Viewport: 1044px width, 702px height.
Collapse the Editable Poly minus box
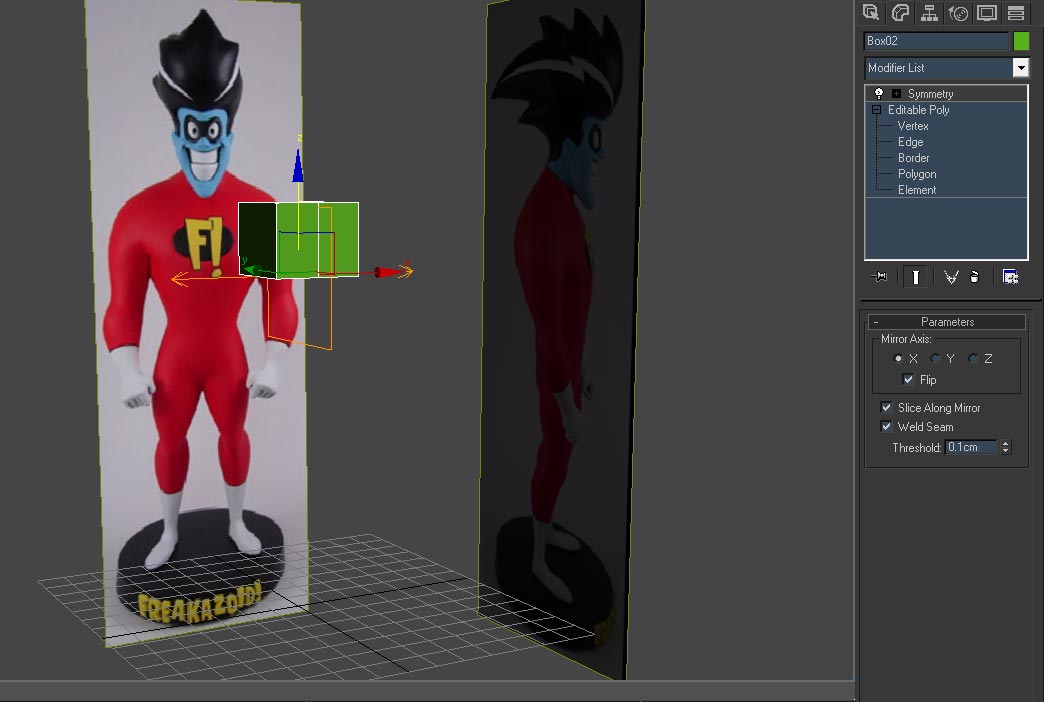[x=876, y=110]
